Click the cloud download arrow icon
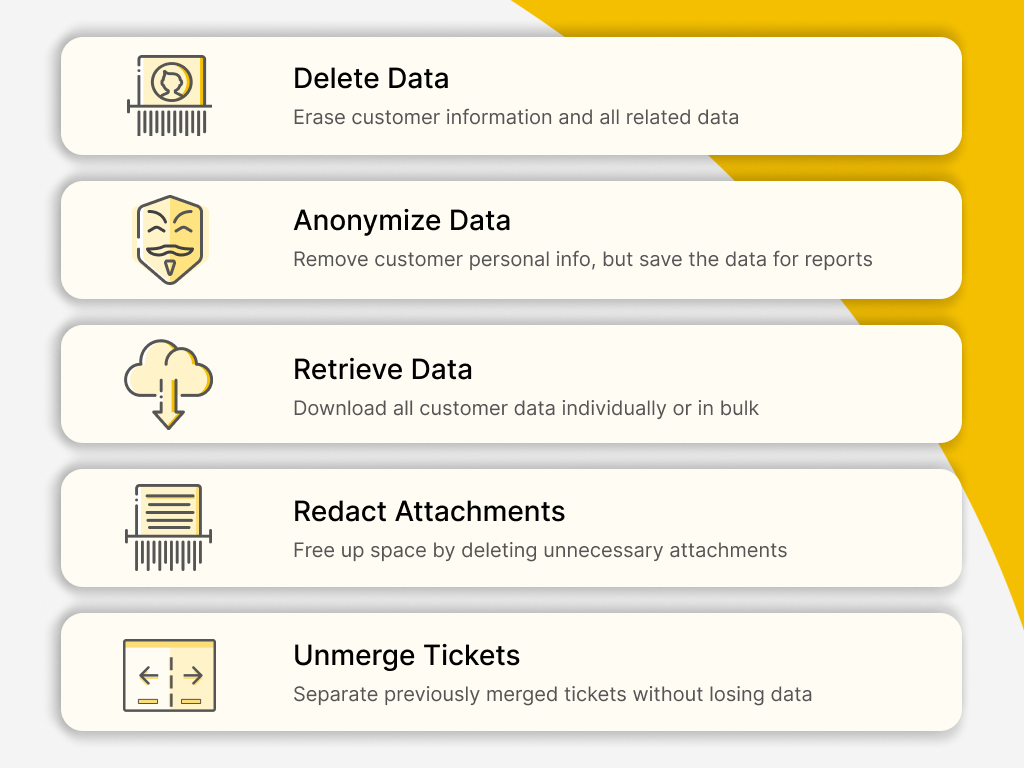Image resolution: width=1024 pixels, height=768 pixels. pyautogui.click(x=168, y=384)
